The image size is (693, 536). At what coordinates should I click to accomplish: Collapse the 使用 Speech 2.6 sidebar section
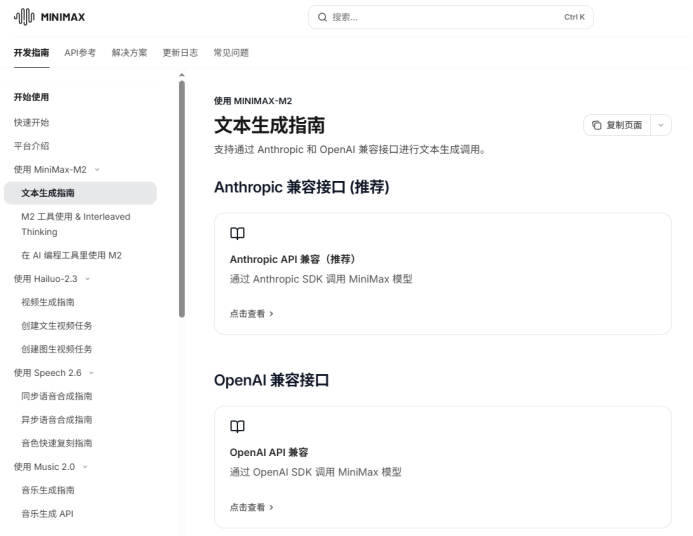coord(92,373)
